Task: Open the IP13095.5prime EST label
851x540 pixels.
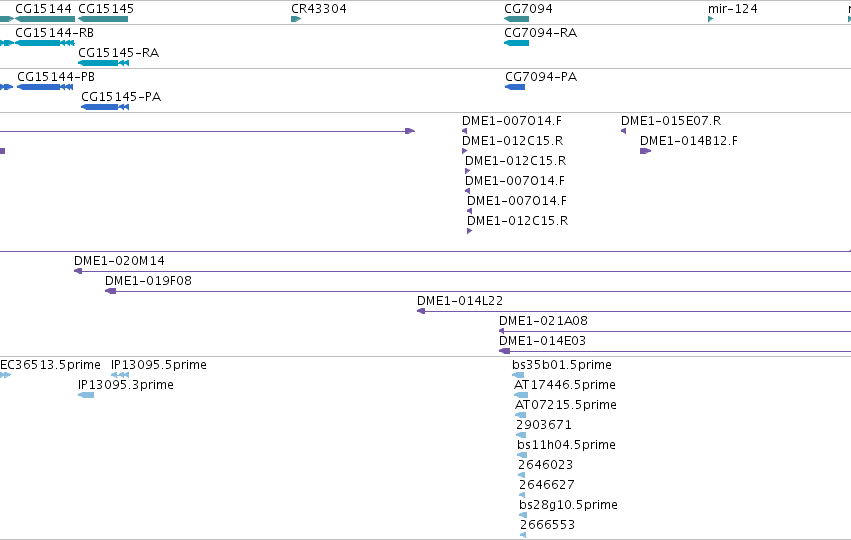Action: coord(158,365)
